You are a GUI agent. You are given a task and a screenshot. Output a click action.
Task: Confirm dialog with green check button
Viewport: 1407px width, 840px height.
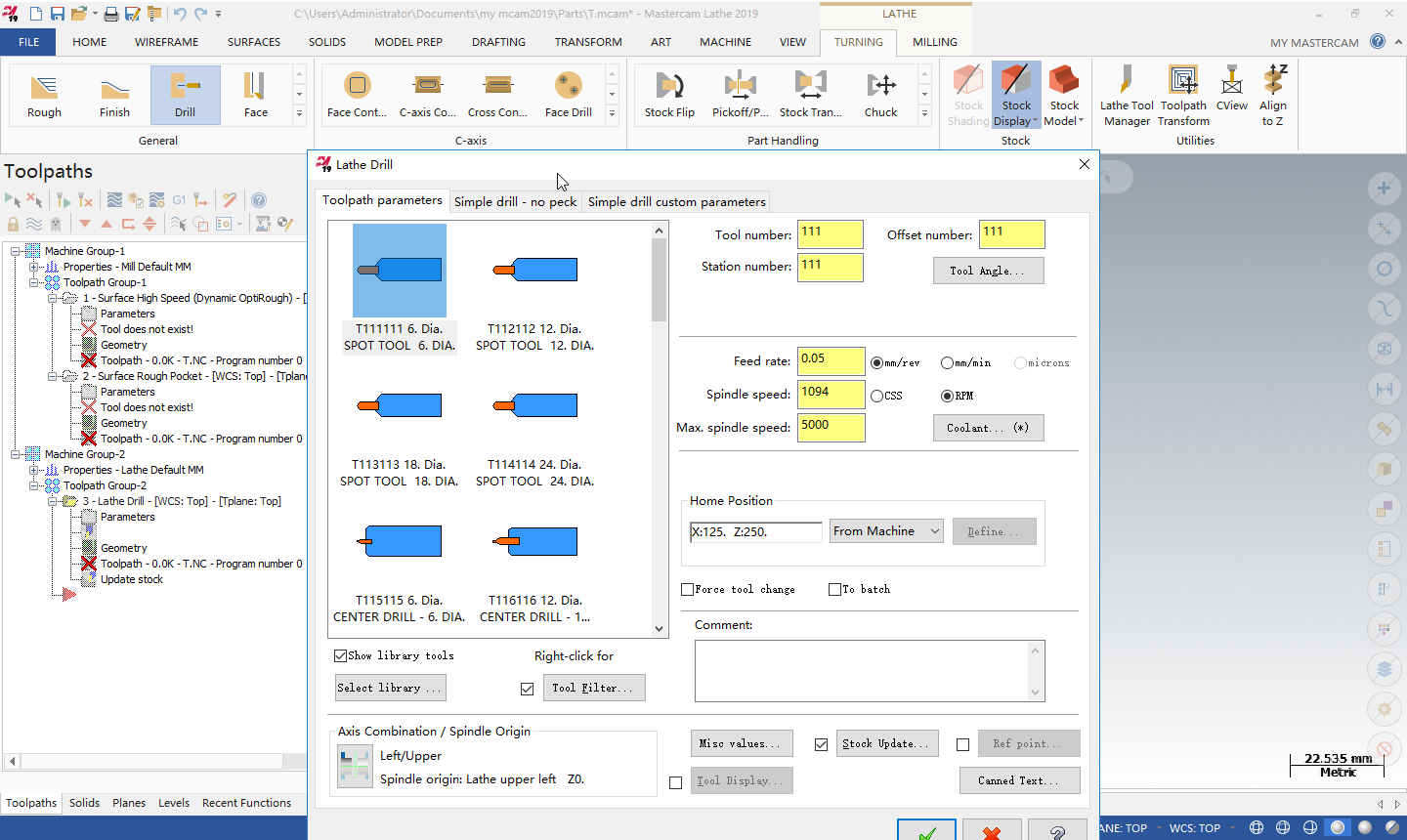coord(926,832)
